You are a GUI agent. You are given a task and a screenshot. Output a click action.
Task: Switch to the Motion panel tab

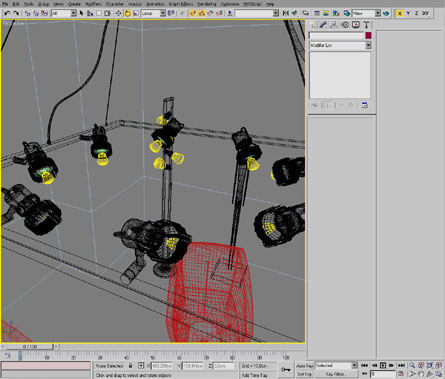[x=345, y=25]
